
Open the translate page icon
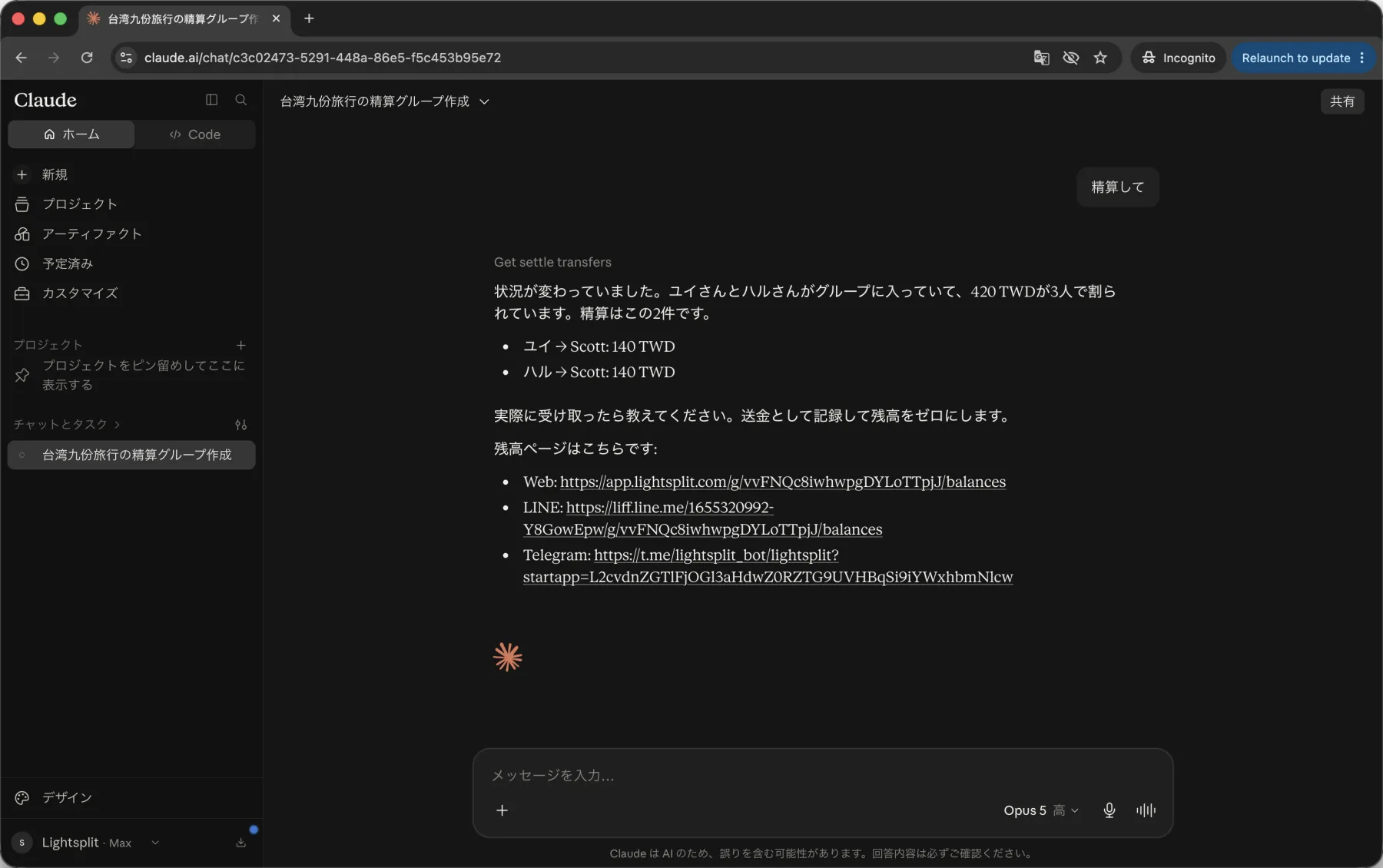(x=1041, y=58)
